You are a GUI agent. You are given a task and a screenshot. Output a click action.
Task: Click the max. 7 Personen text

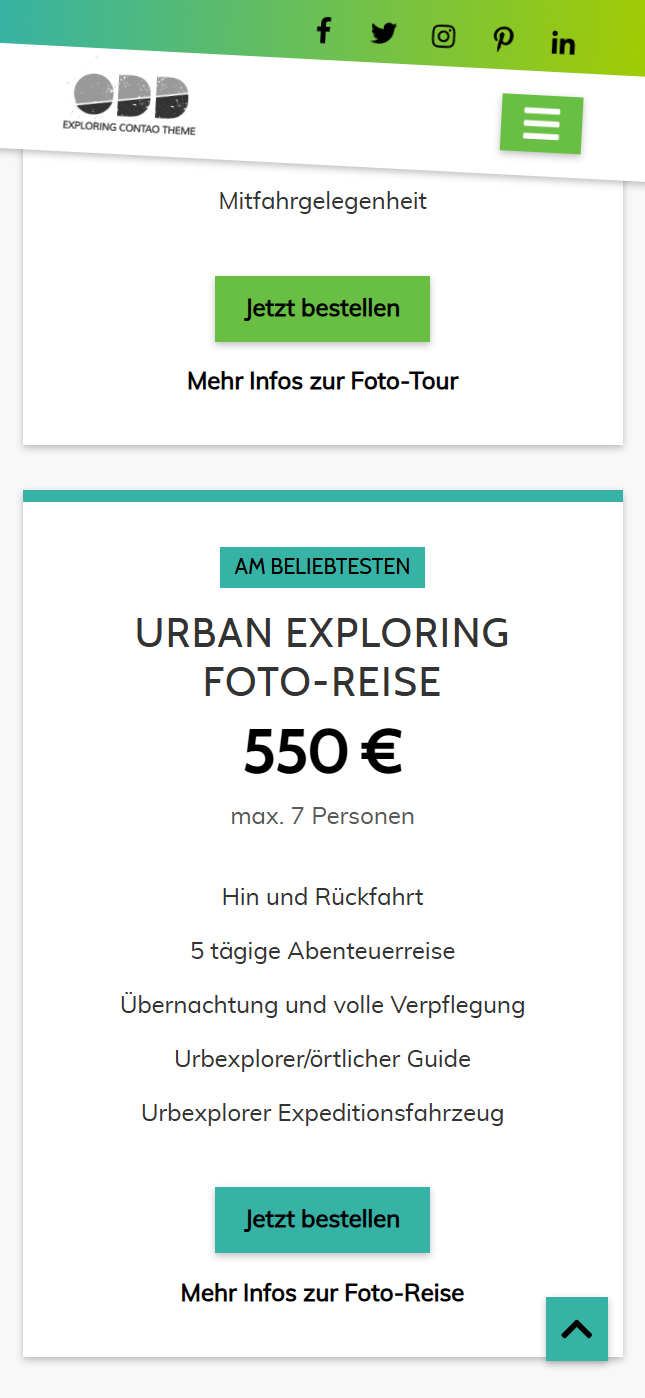[x=322, y=816]
